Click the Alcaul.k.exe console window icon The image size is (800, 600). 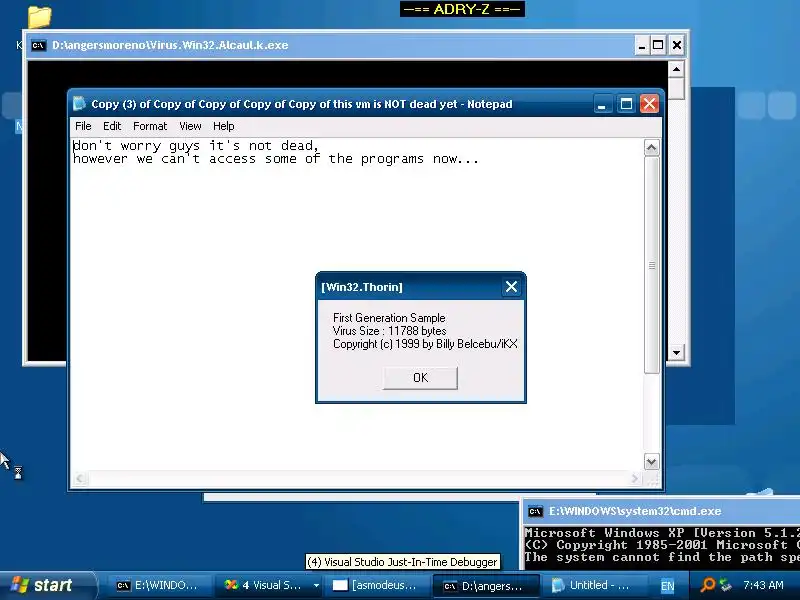(38, 45)
